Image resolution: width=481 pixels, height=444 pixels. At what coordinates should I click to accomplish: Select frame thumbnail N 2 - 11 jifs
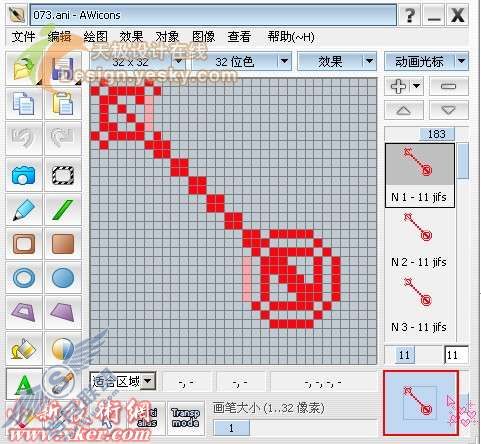[x=419, y=240]
